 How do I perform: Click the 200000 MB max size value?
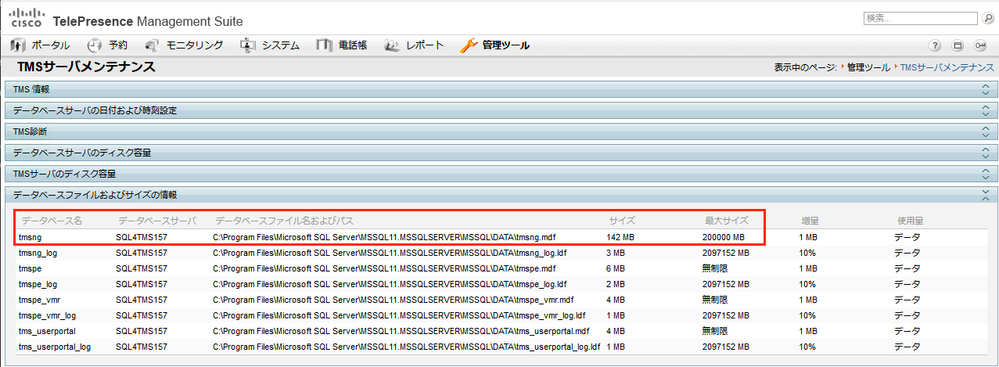click(724, 238)
